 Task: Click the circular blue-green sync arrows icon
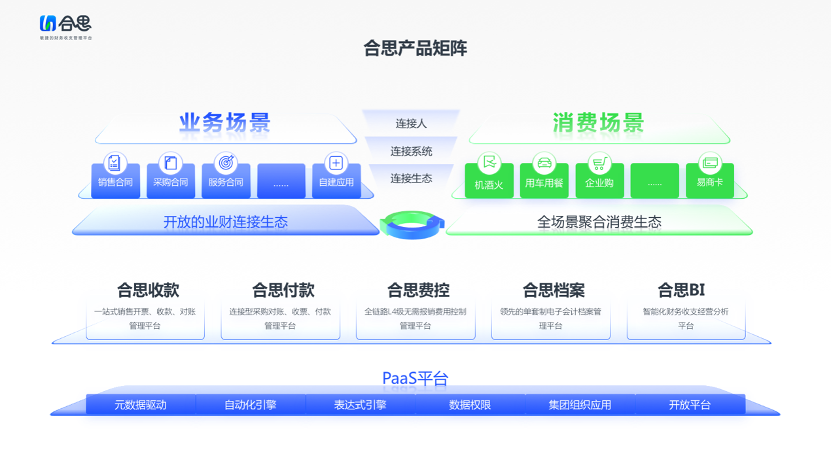[412, 224]
